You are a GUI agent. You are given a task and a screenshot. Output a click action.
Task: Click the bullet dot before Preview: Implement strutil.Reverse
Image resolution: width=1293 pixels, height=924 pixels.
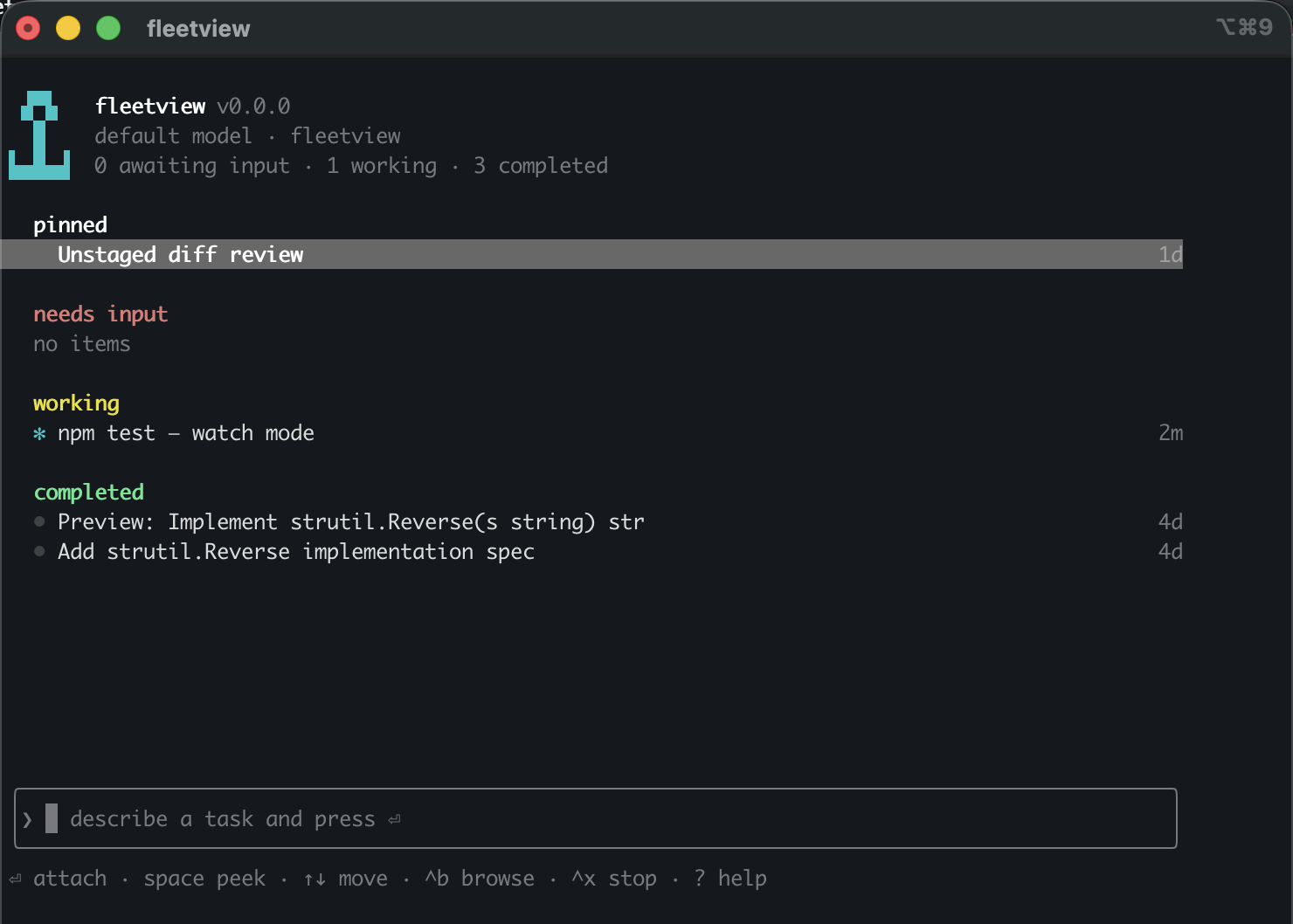pos(39,521)
